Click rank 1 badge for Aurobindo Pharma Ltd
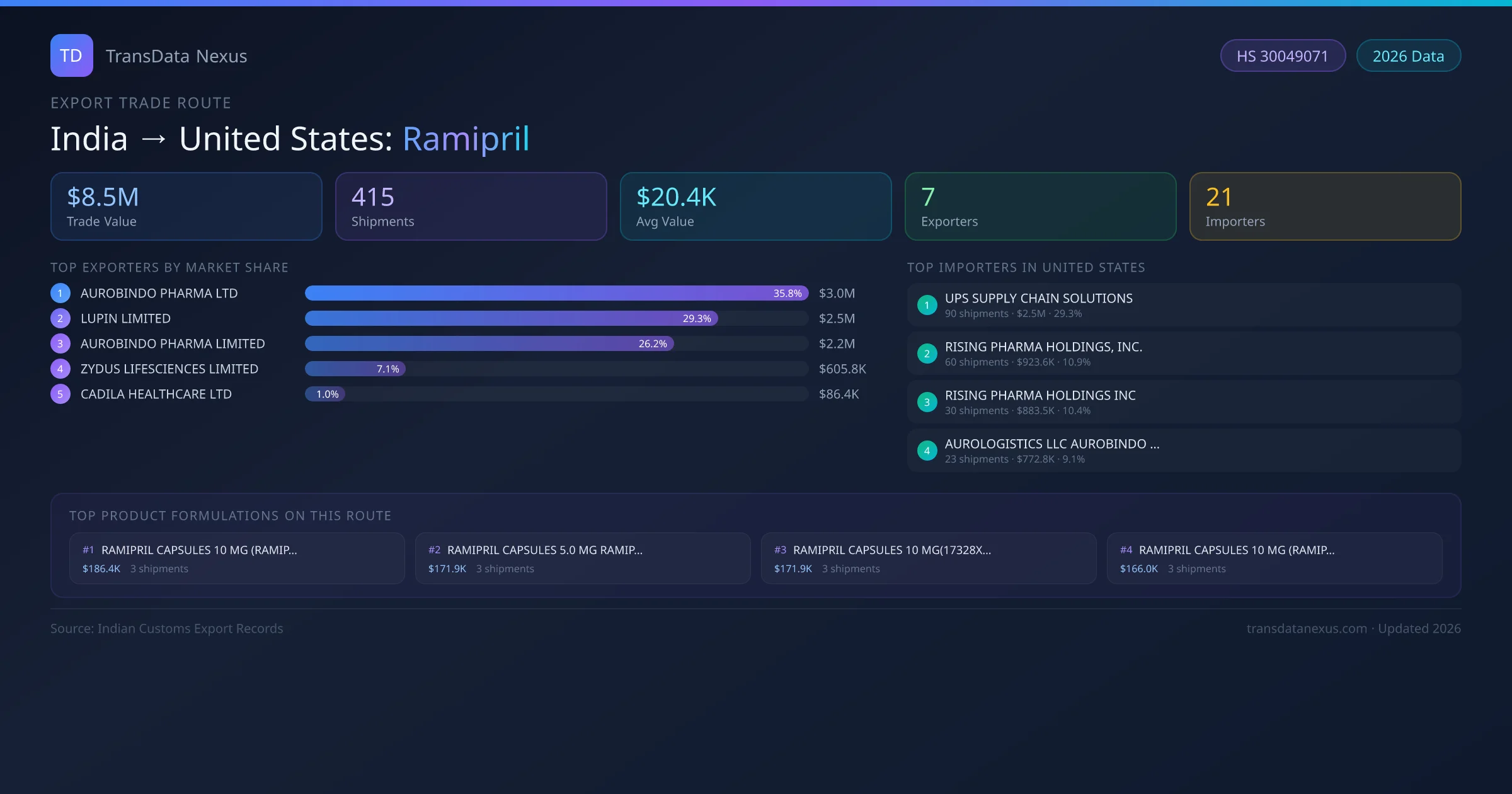 coord(60,293)
